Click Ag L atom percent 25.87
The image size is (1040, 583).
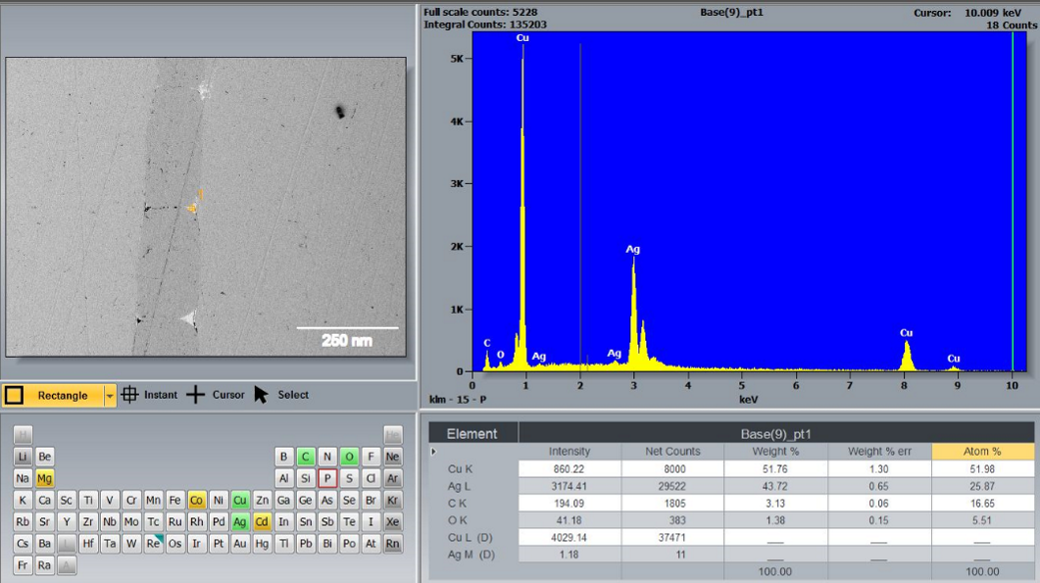click(982, 486)
